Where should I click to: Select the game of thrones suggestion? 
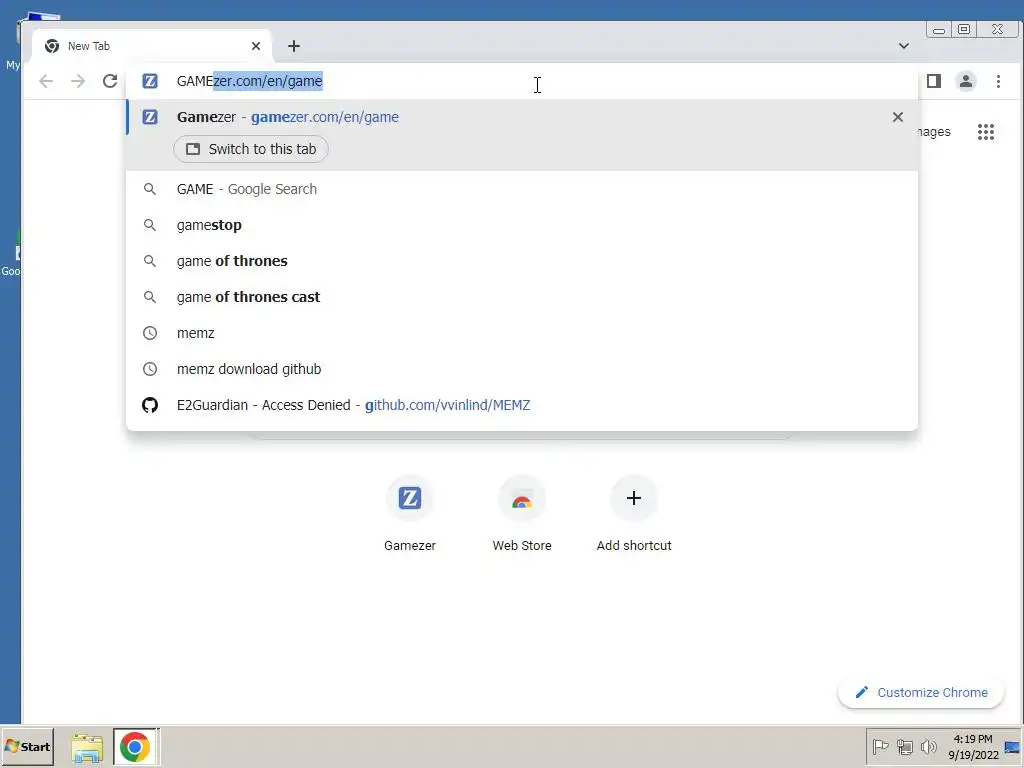tap(522, 261)
